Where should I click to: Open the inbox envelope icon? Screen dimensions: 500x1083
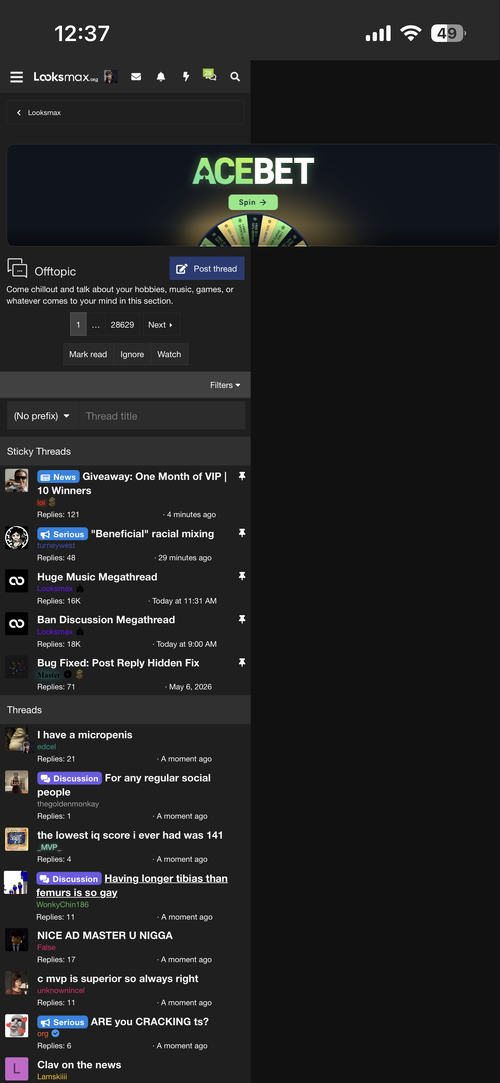coord(136,77)
